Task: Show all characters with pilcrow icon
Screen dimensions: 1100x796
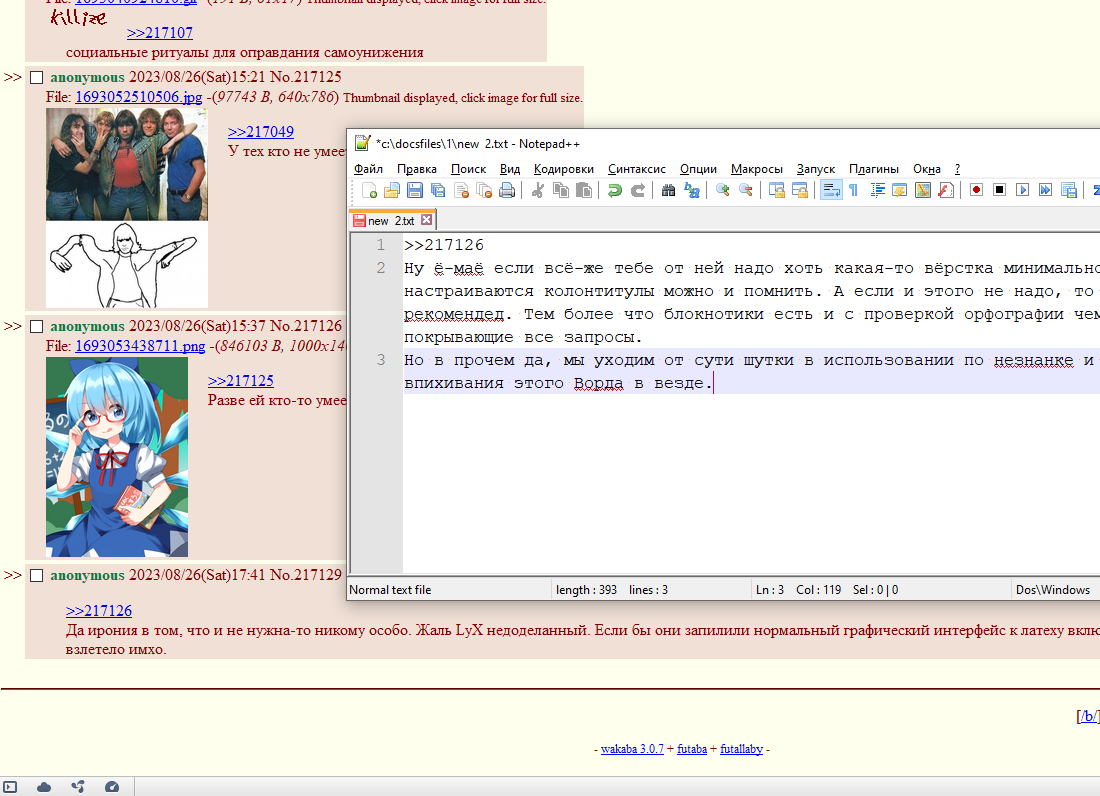Action: tap(853, 190)
